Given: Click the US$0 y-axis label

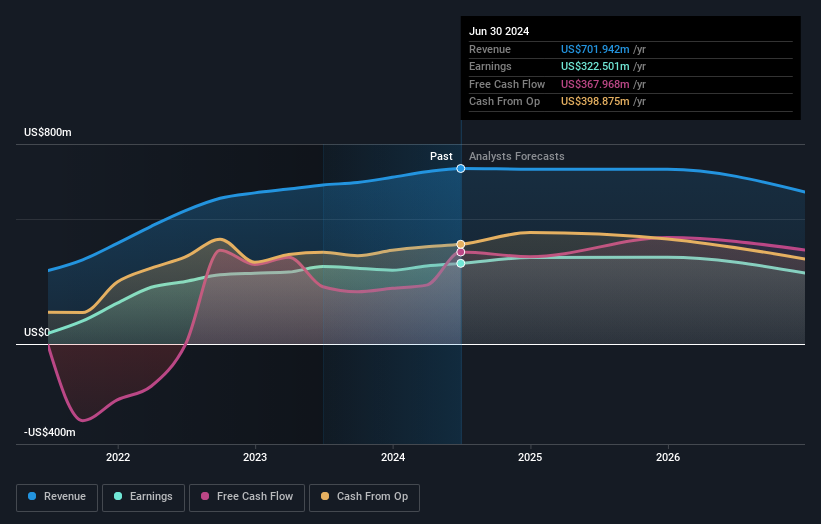Looking at the screenshot, I should point(37,332).
